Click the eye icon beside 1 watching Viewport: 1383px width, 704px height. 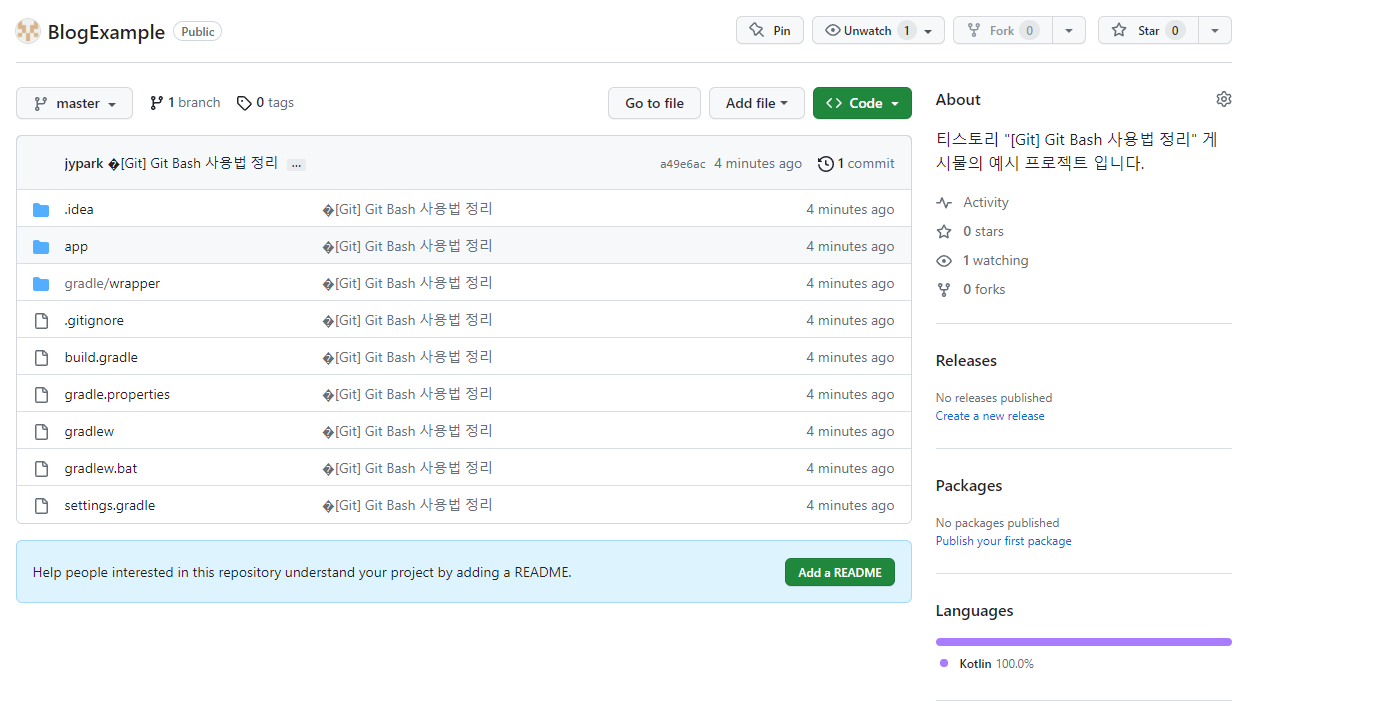(944, 261)
